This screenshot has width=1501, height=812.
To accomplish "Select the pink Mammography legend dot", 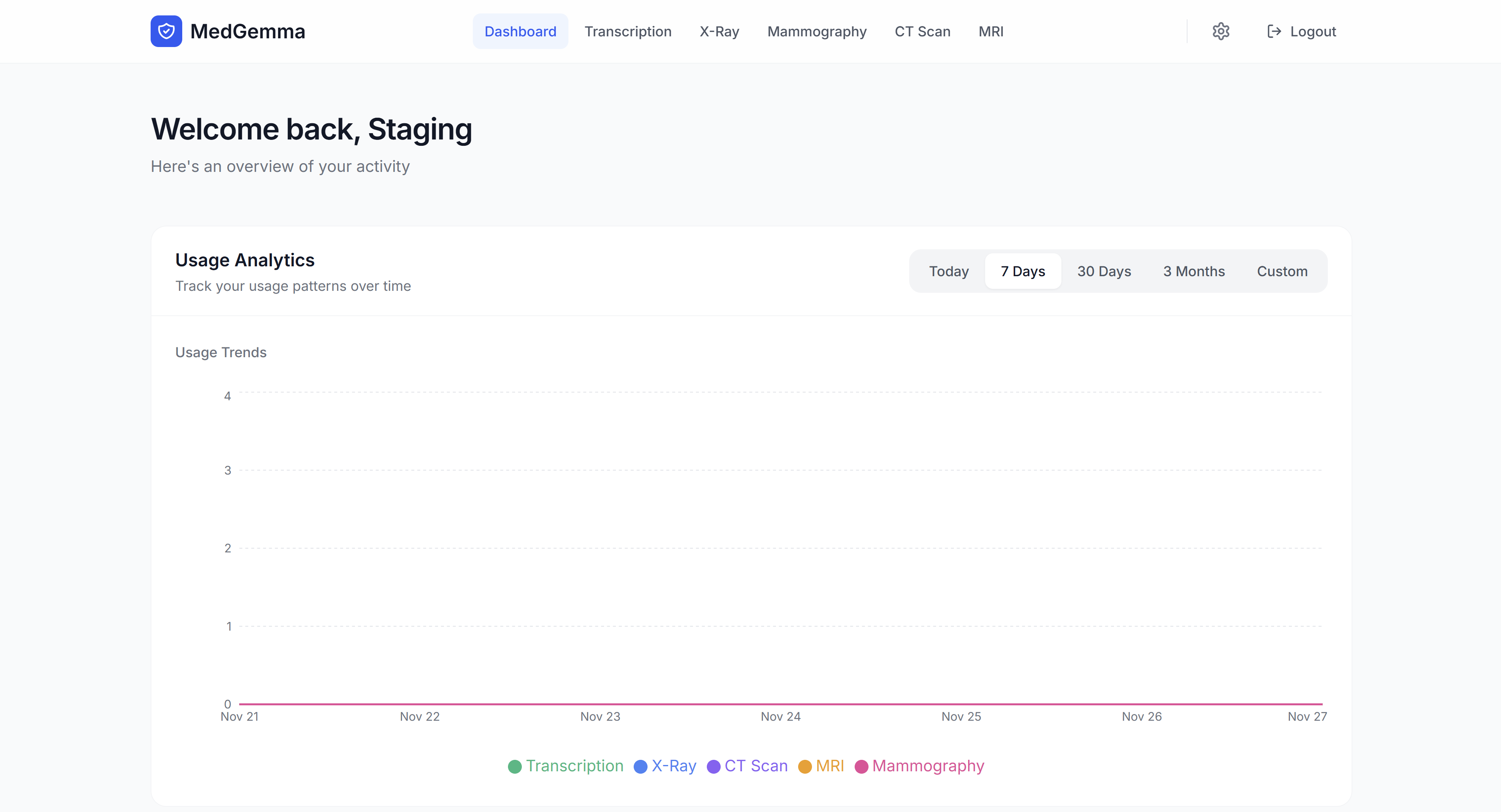I will point(862,767).
